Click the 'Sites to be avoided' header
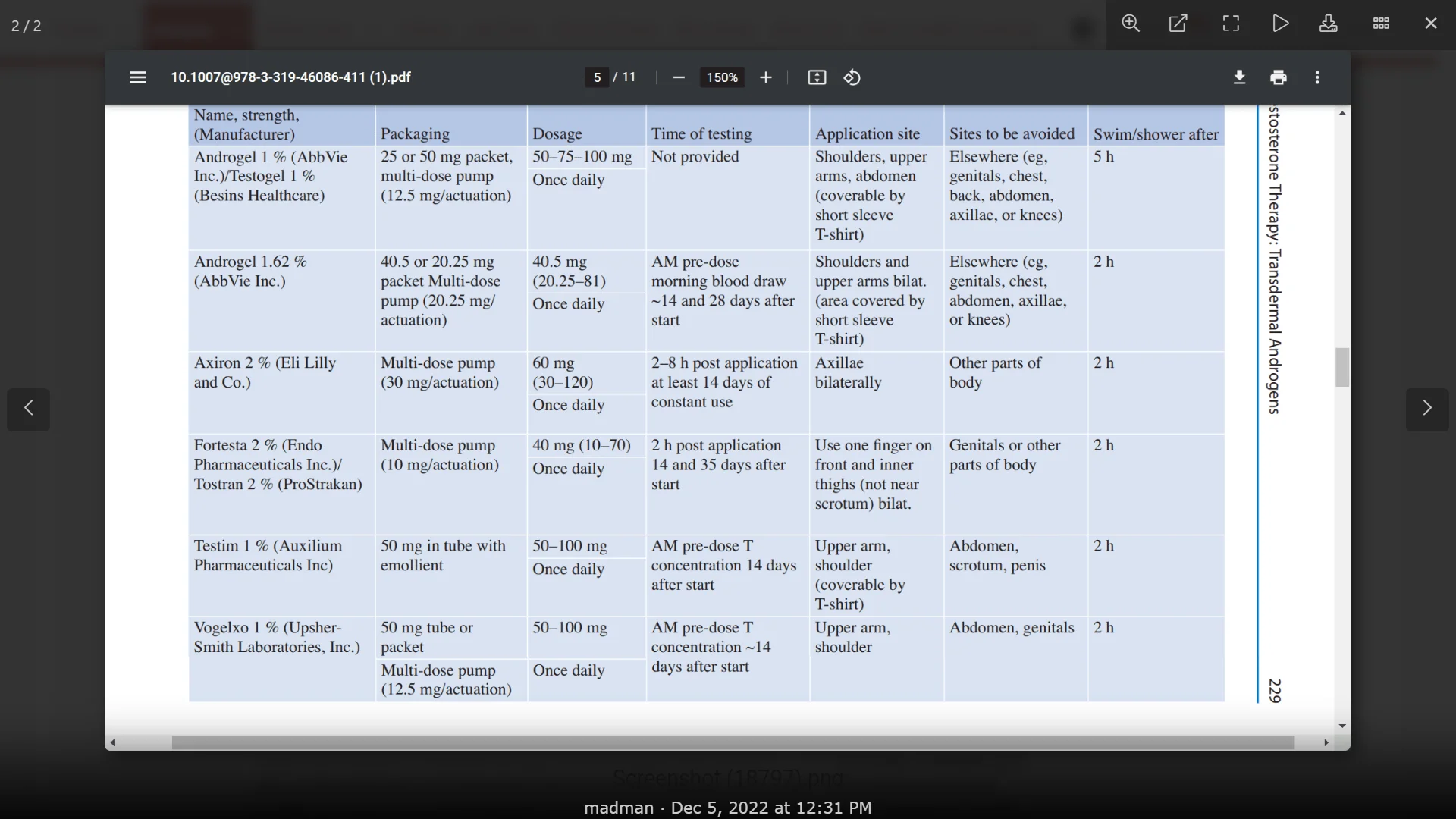This screenshot has height=819, width=1456. coord(1012,134)
